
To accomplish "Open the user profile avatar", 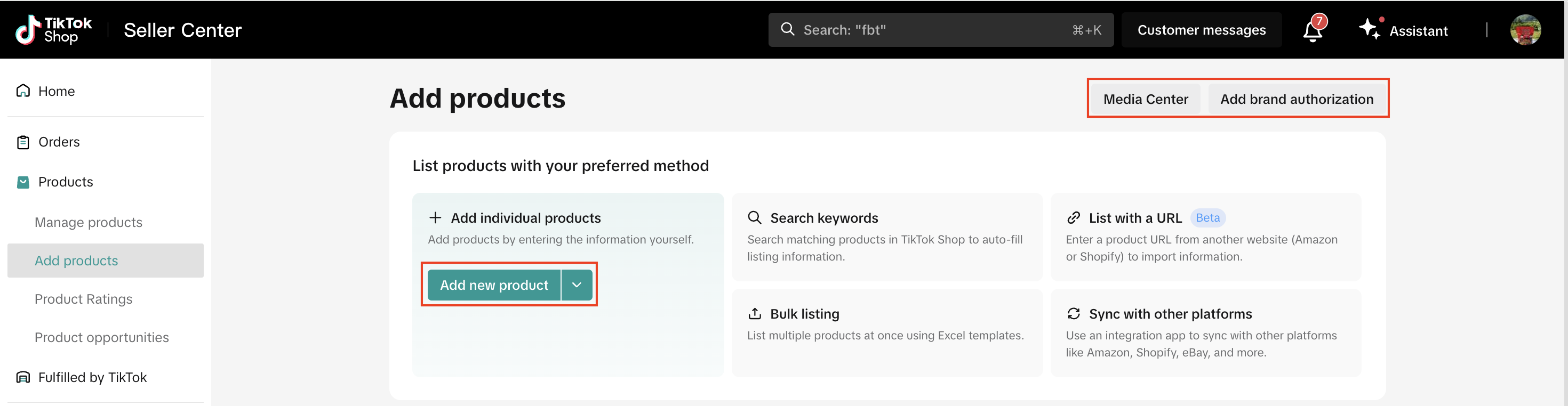I will tap(1525, 30).
